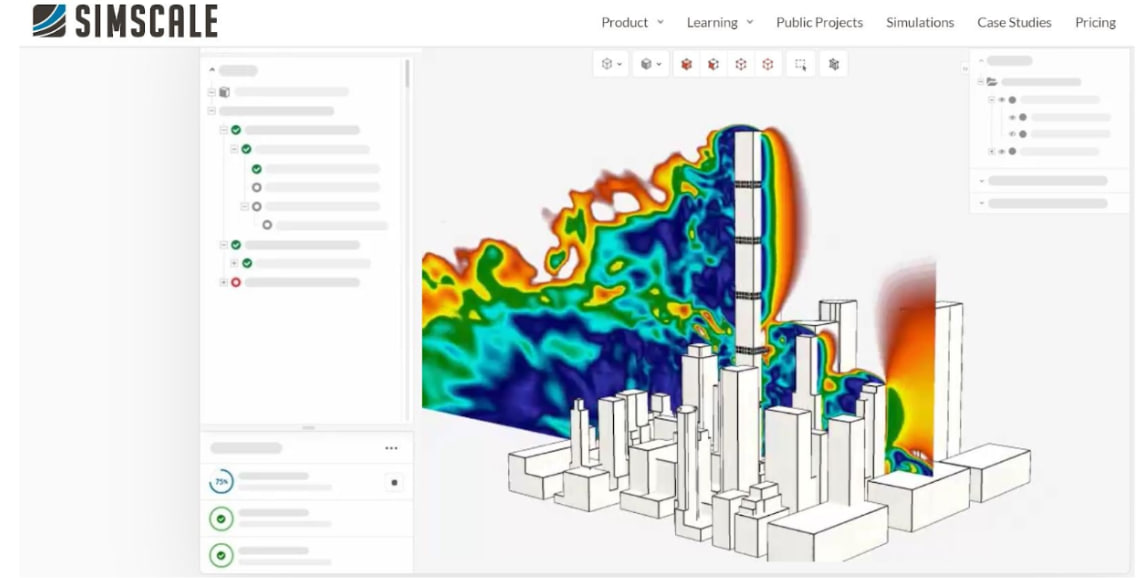Open the Case Studies link
The height and width of the screenshot is (578, 1137).
click(1014, 22)
